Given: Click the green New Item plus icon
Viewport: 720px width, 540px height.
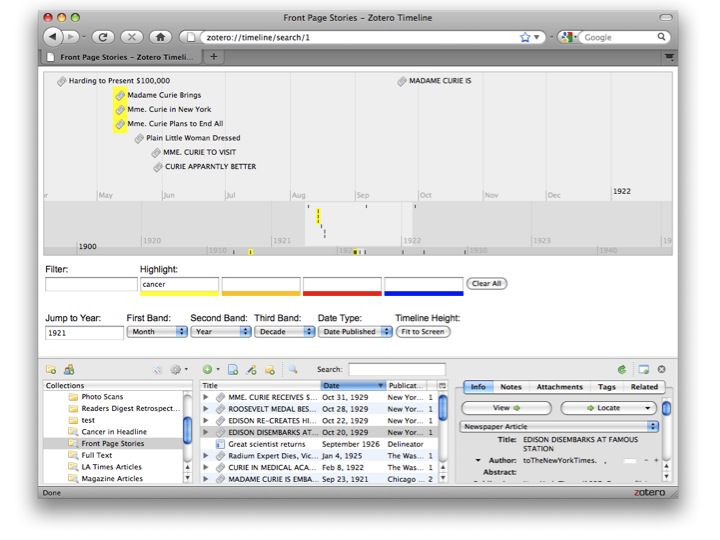Looking at the screenshot, I should (x=207, y=369).
